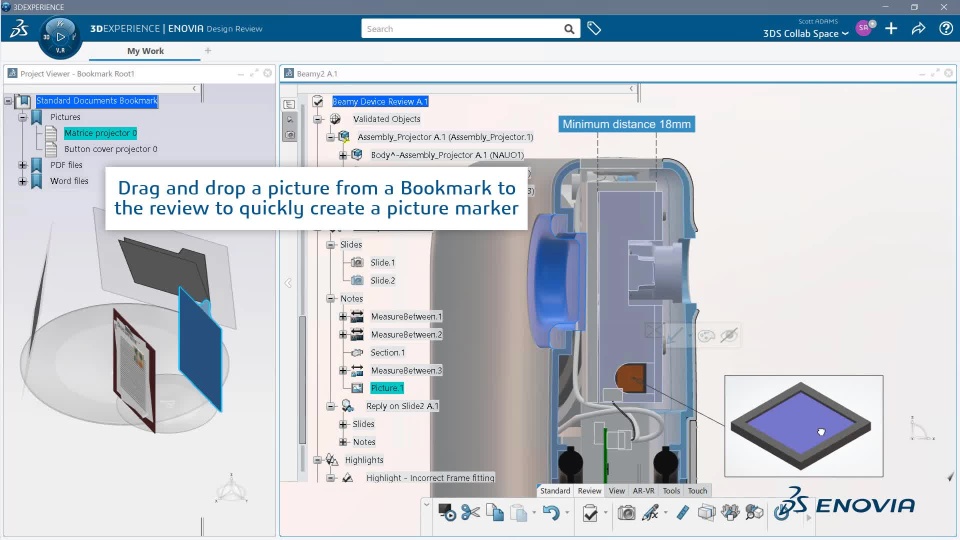The image size is (960, 540).
Task: Click the plus Add icon in header
Action: coord(891,29)
